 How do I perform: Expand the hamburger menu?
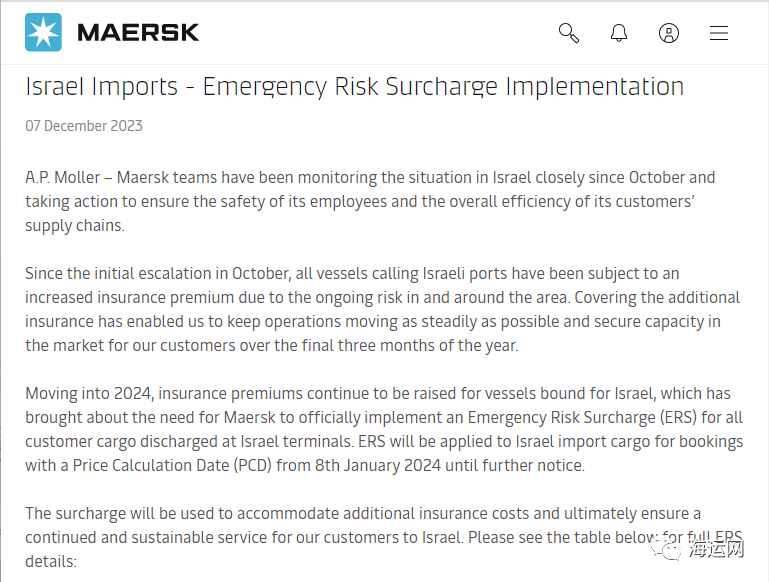point(719,33)
